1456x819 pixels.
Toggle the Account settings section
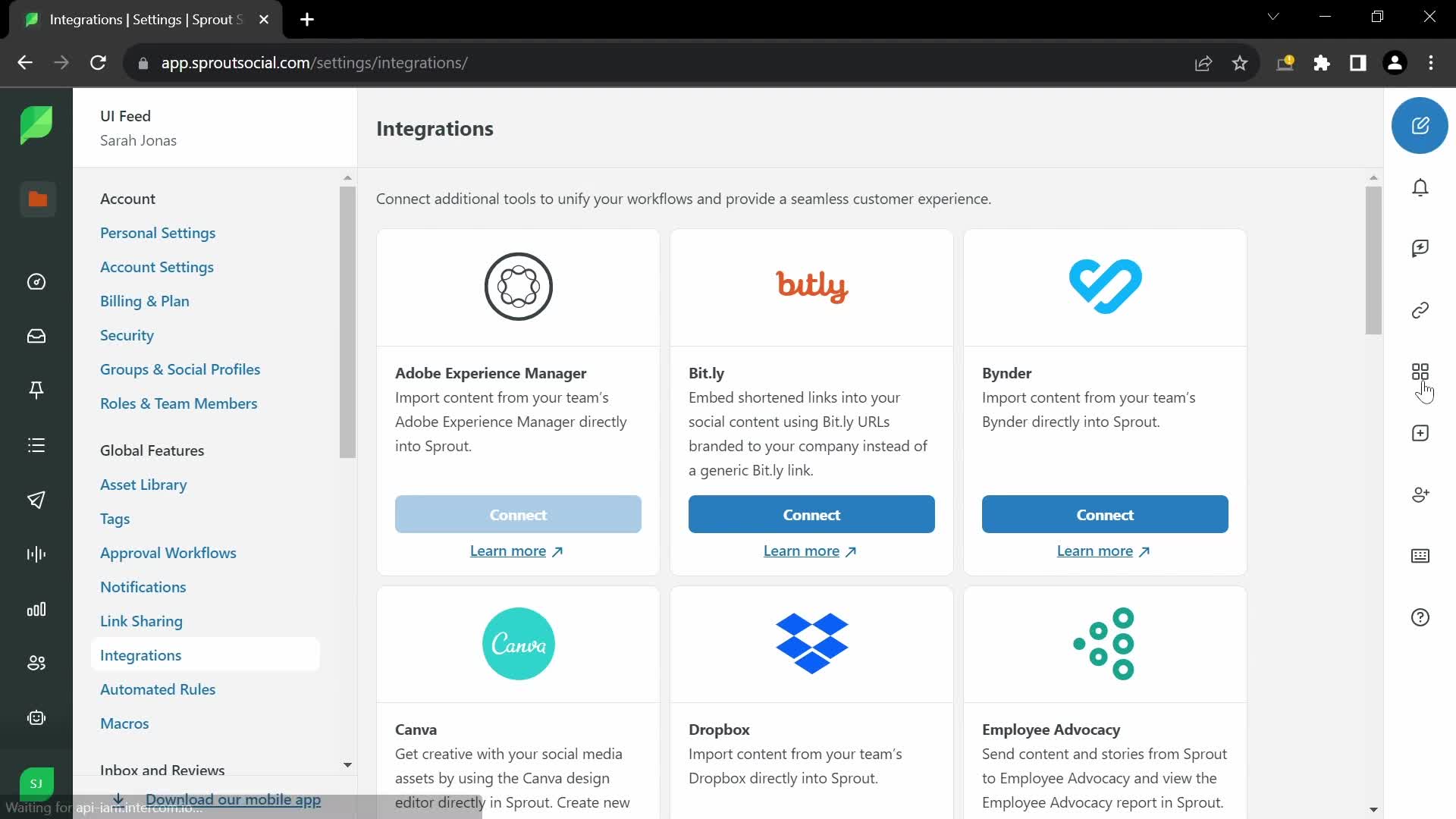coord(128,198)
